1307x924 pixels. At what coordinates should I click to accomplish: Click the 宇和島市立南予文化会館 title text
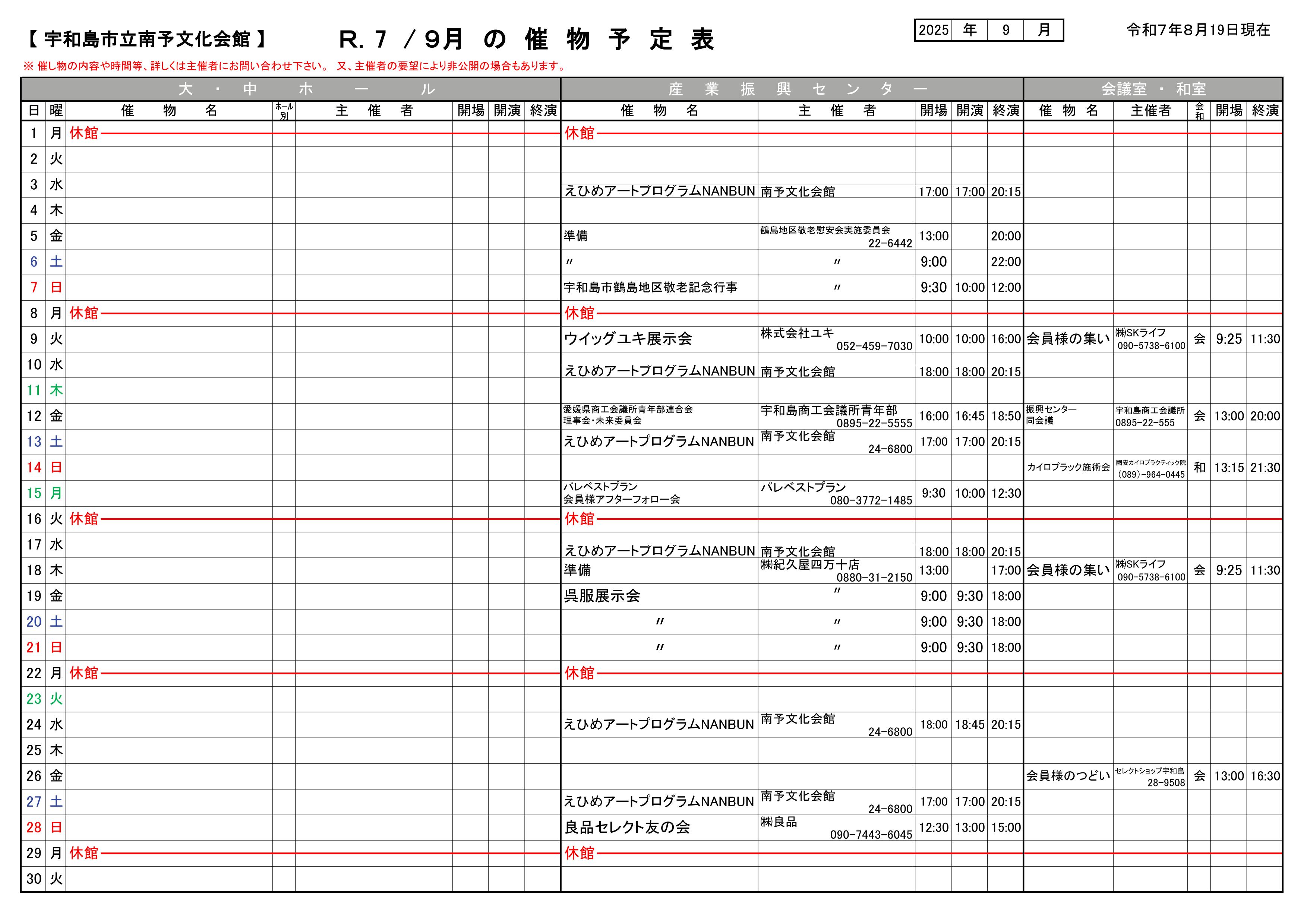pyautogui.click(x=147, y=39)
